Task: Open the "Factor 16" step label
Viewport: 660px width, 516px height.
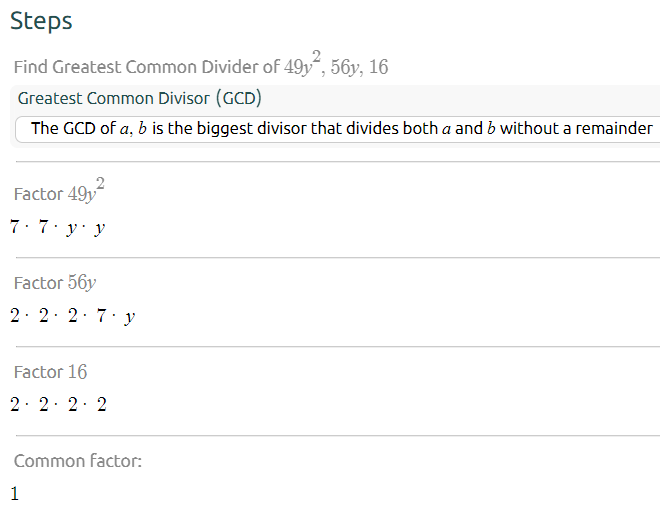Action: (50, 372)
